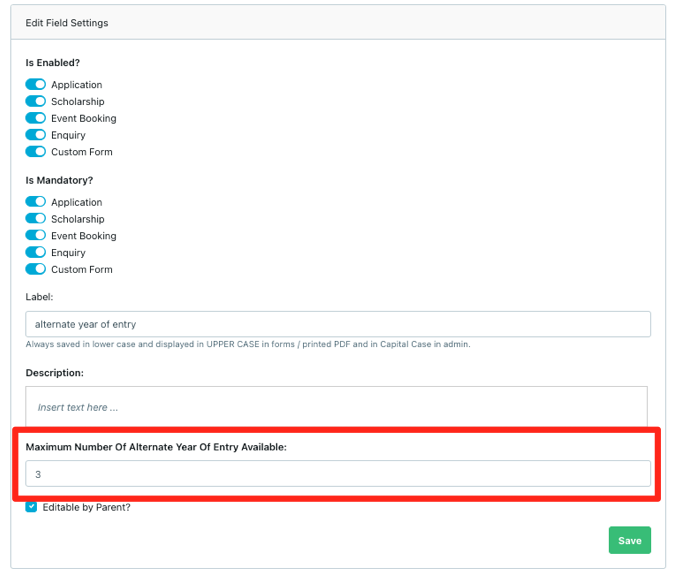Click the 'Editable by Parent?' label text
The image size is (673, 584).
pos(86,507)
